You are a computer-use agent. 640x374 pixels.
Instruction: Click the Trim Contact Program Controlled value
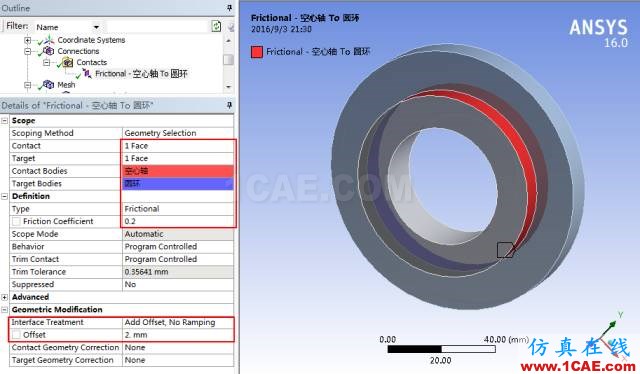pos(178,259)
